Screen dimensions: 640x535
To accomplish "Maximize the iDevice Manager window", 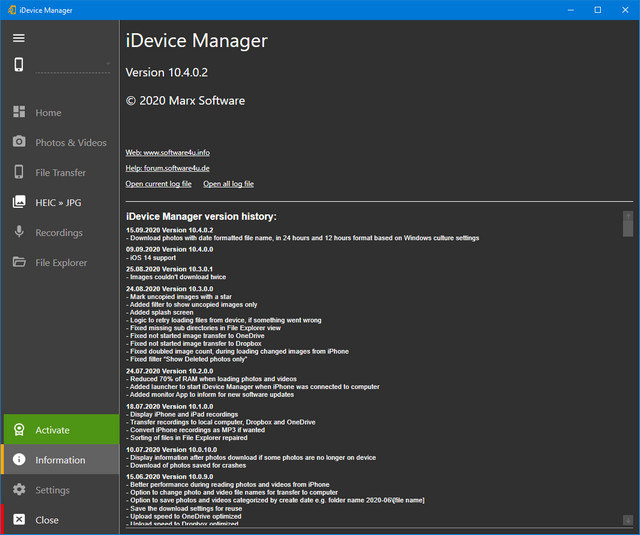I will (597, 10).
